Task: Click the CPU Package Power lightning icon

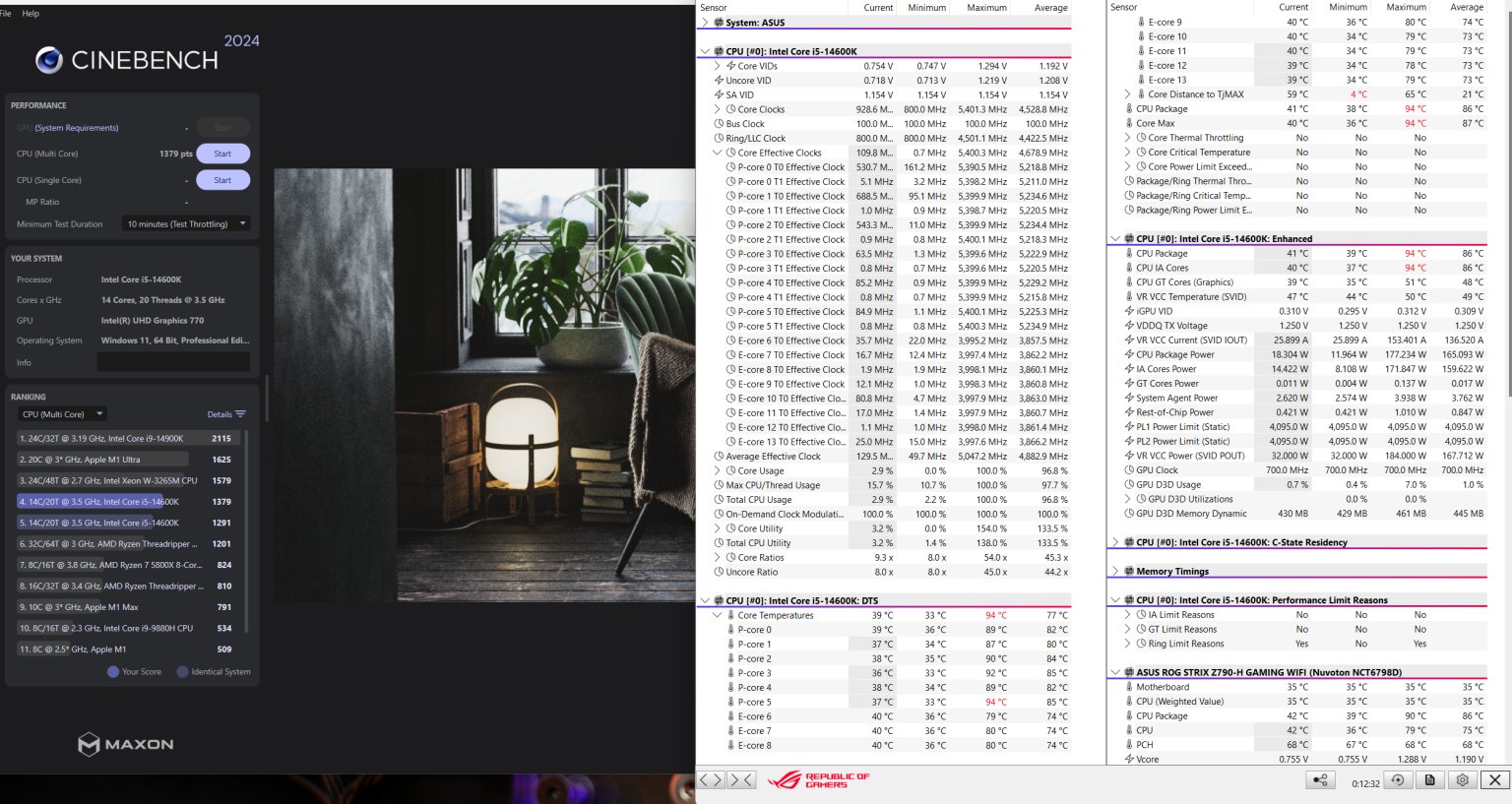Action: coord(1129,354)
